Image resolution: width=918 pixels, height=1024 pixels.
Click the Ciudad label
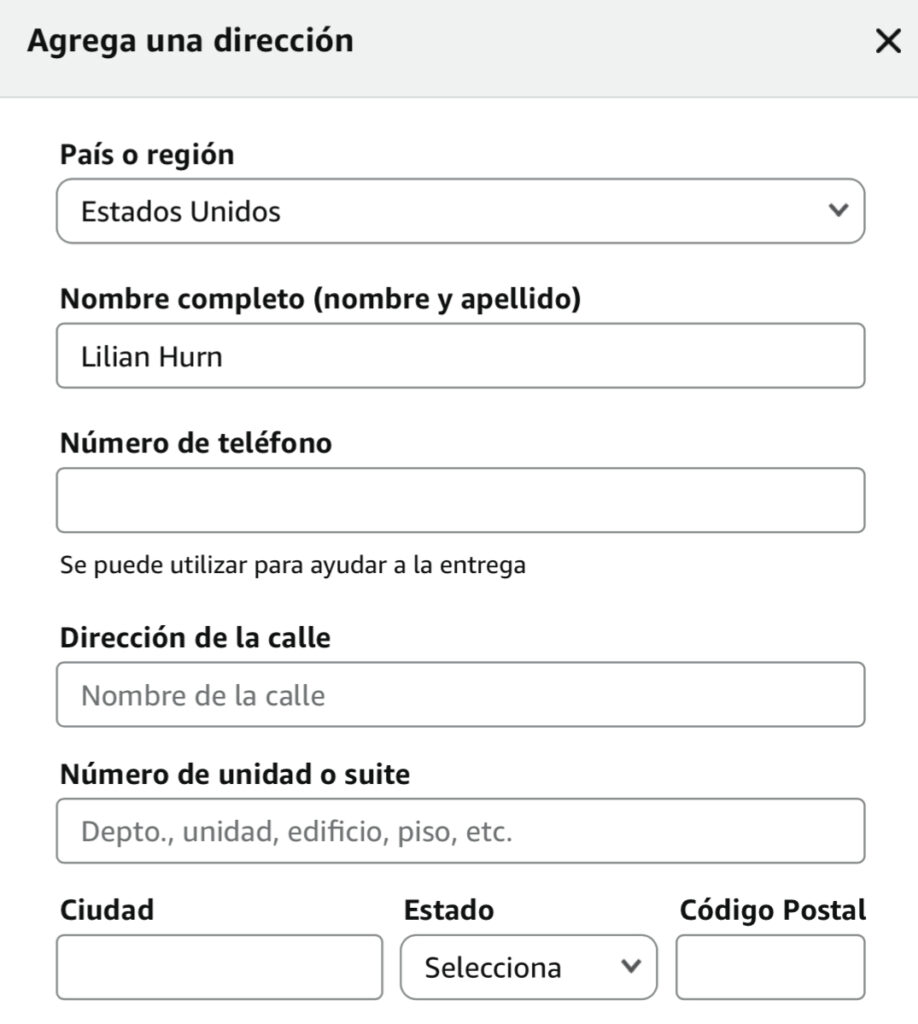click(107, 910)
